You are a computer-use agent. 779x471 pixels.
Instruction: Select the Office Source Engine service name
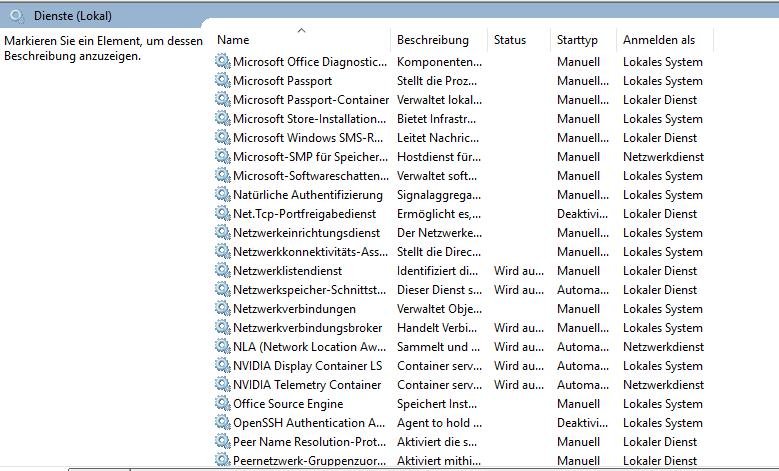point(288,404)
